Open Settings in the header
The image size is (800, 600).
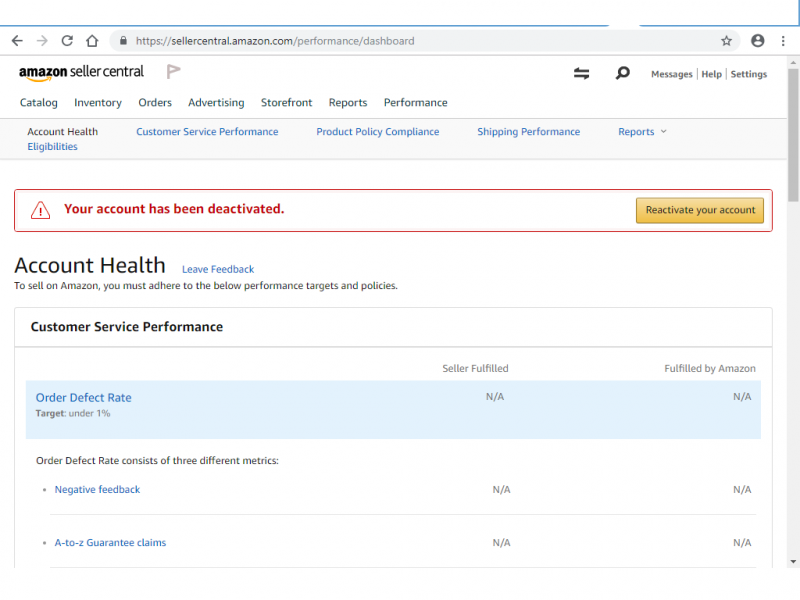(x=748, y=74)
